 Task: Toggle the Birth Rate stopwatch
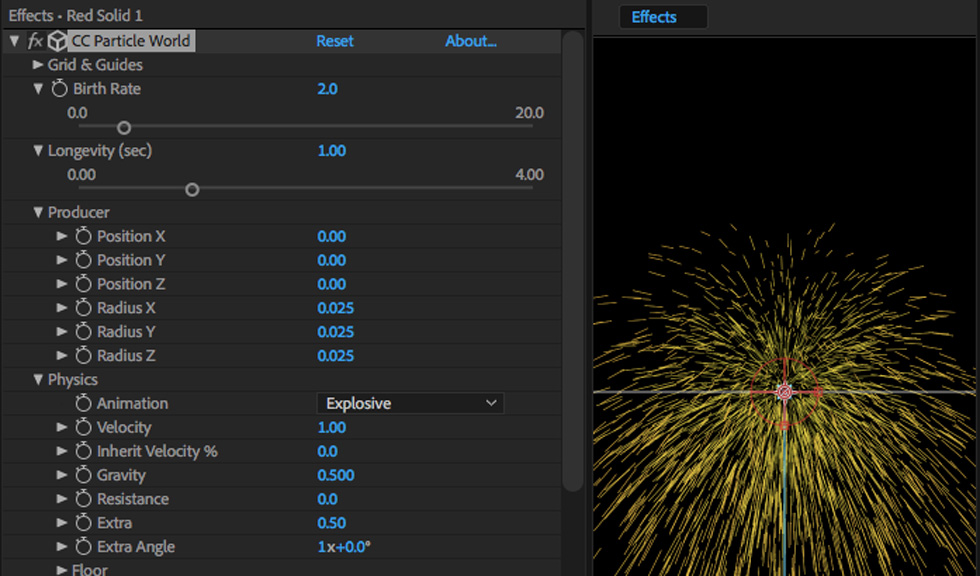[59, 89]
